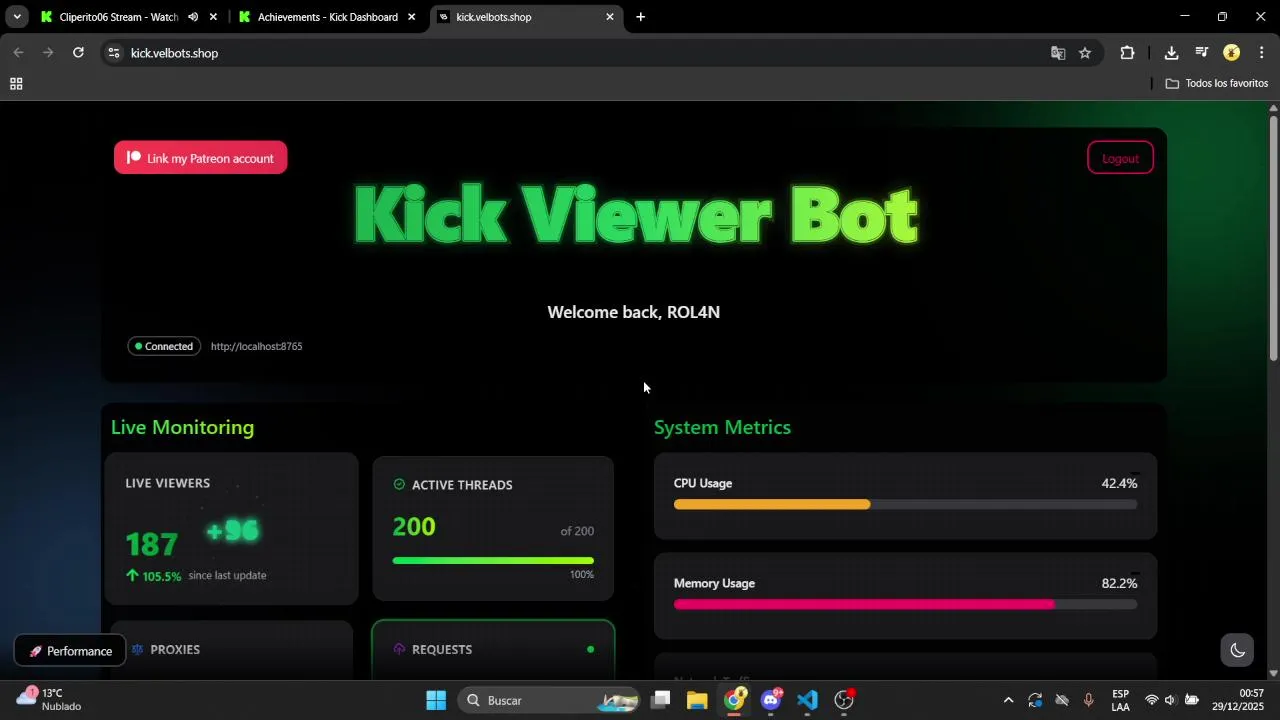Click the http://localhost:8765 address text
This screenshot has height=720, width=1280.
coord(256,346)
